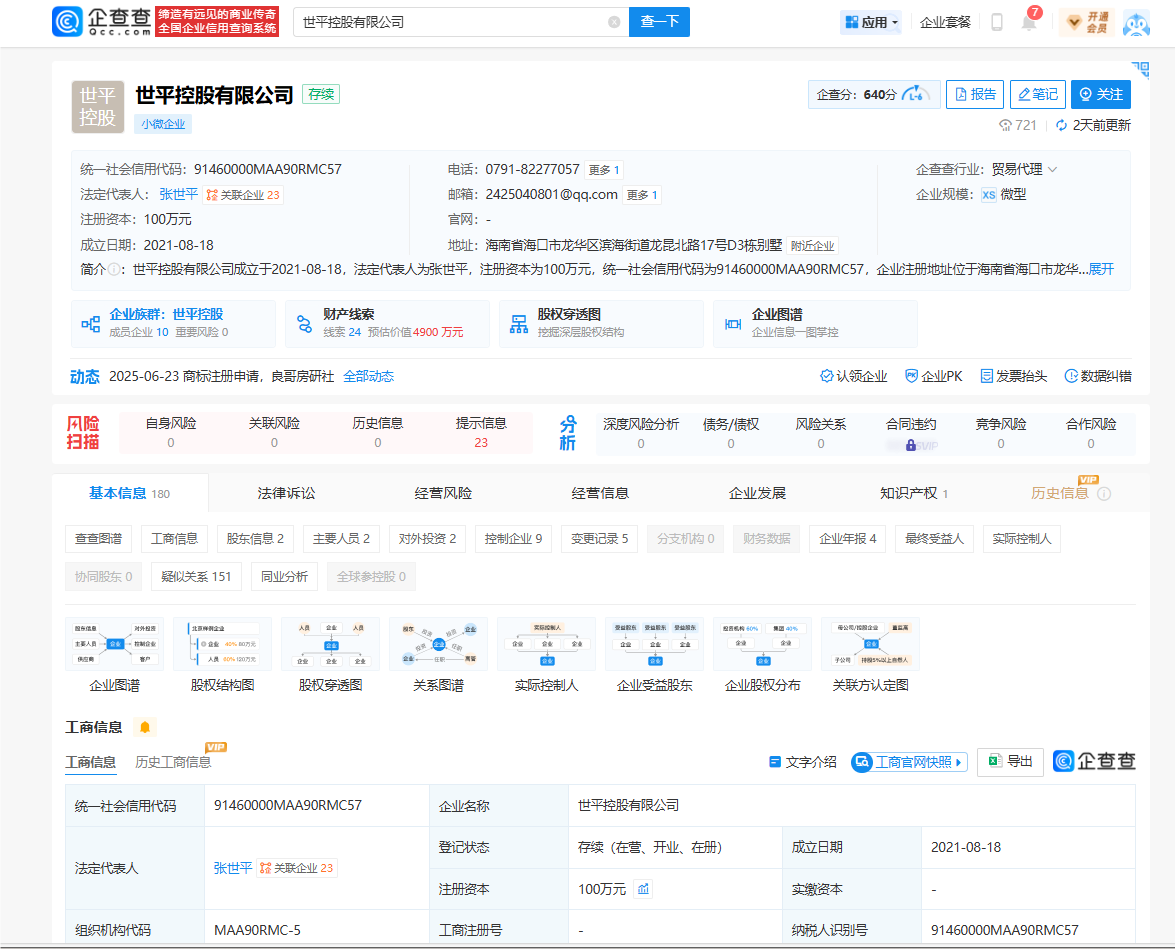The width and height of the screenshot is (1175, 949).
Task: Open the mobile app phone icon
Action: pos(997,22)
